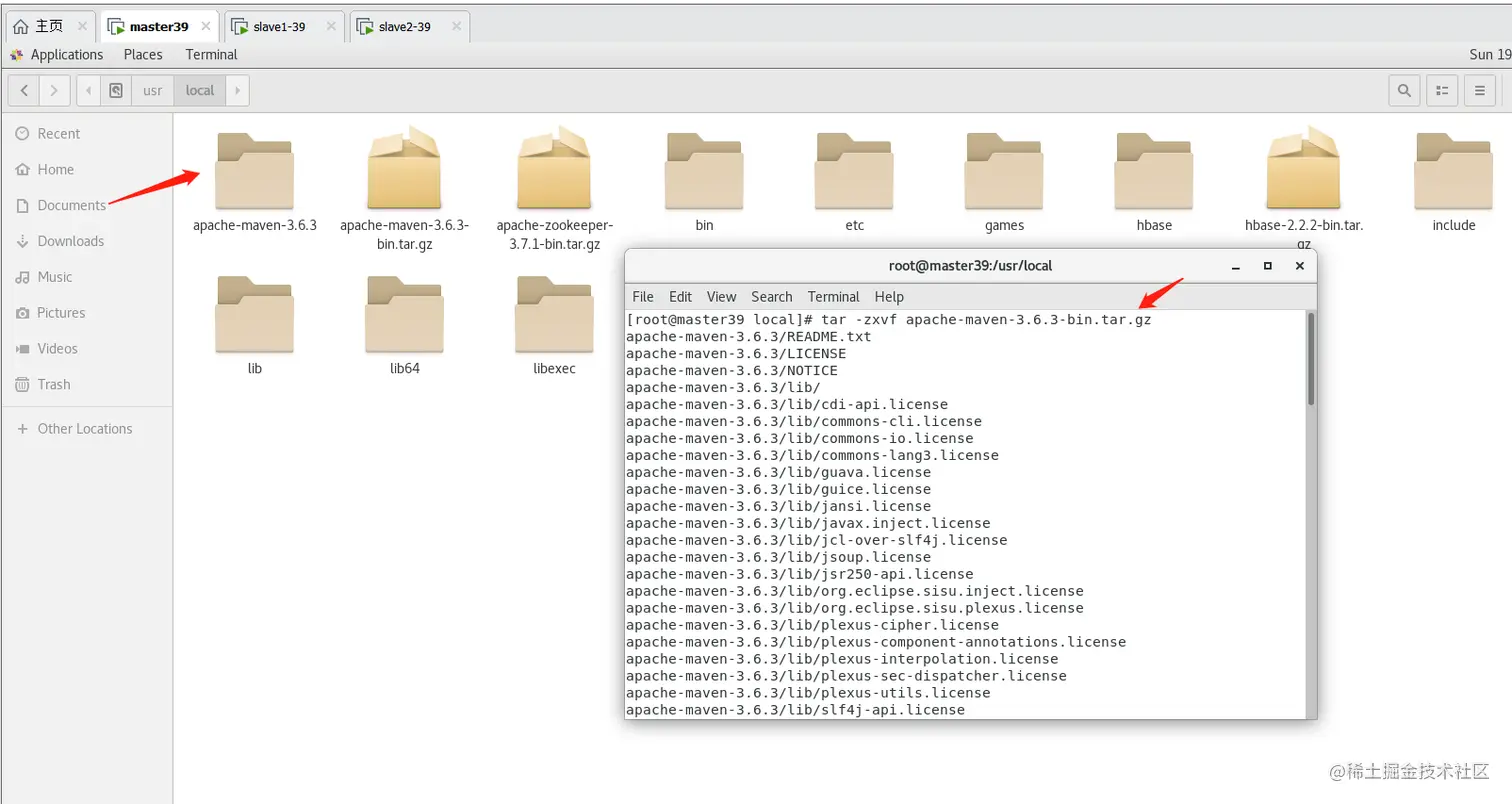Go back using the Files back arrow
The image size is (1512, 804).
pyautogui.click(x=24, y=90)
